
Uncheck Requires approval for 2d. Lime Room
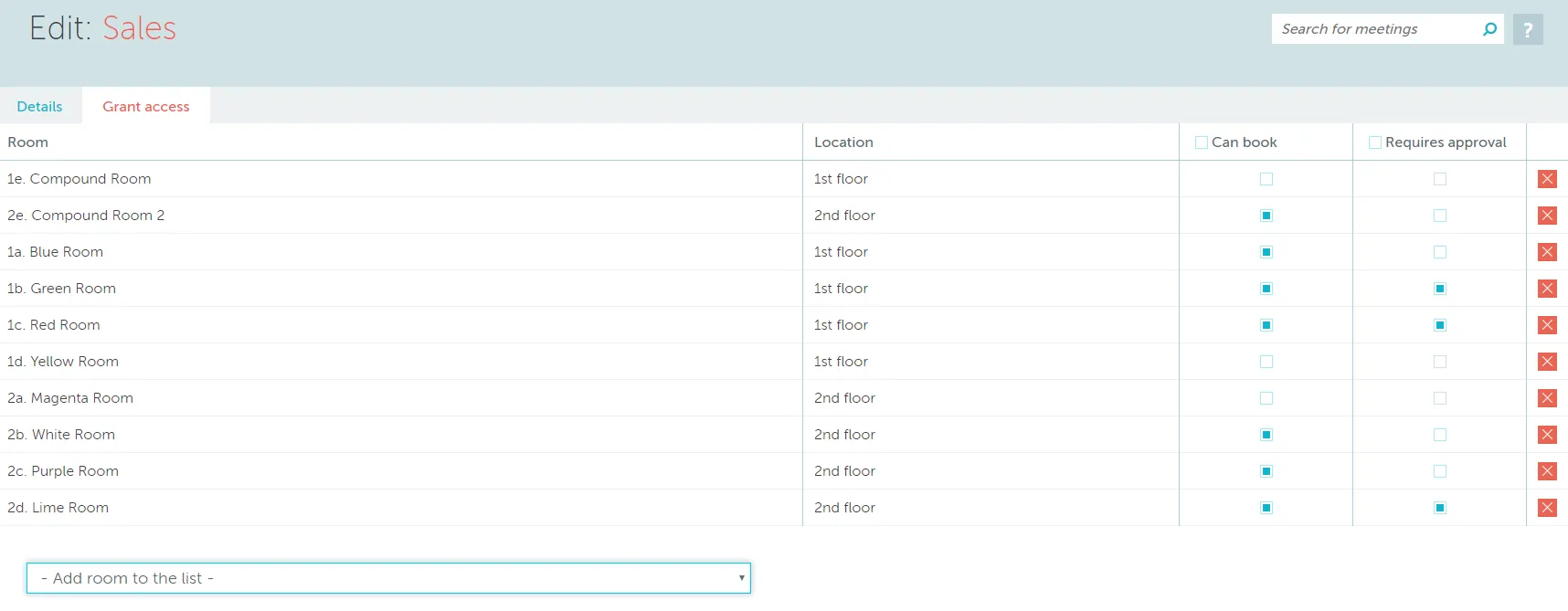(1440, 508)
